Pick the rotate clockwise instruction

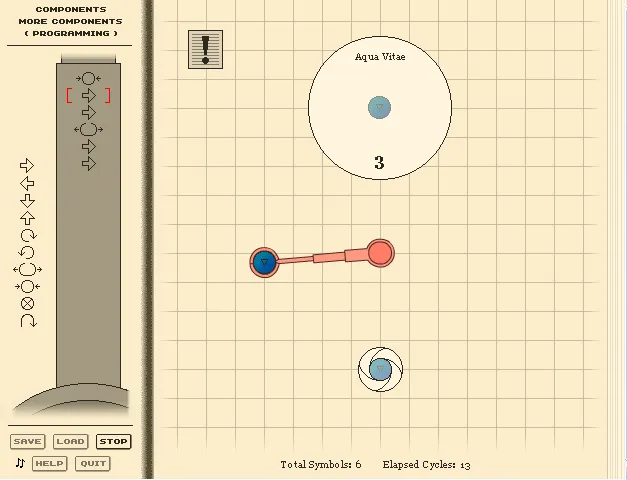click(27, 235)
